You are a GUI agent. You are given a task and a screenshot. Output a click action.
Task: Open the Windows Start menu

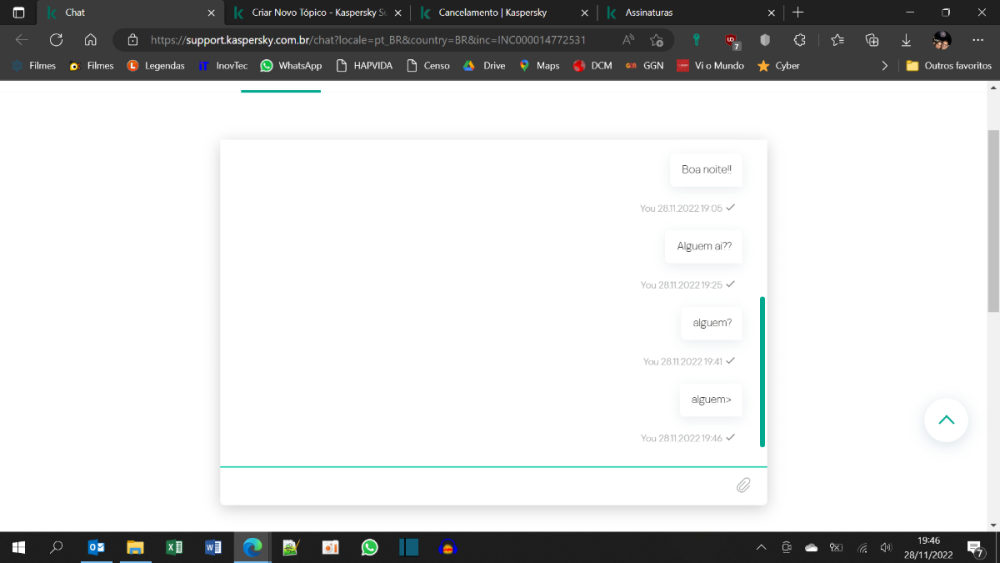pyautogui.click(x=18, y=548)
